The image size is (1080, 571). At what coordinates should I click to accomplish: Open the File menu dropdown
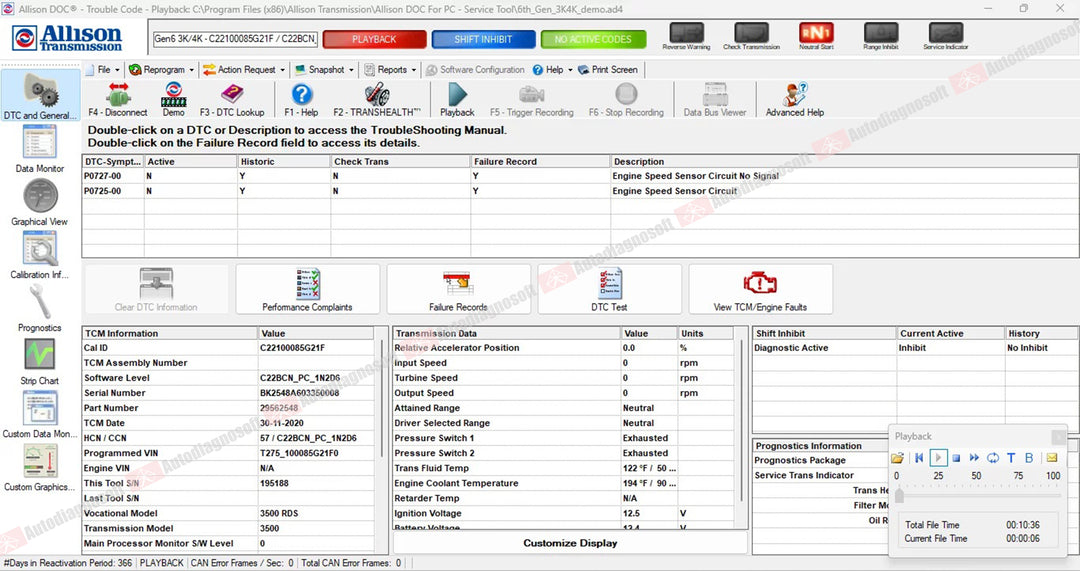[103, 70]
